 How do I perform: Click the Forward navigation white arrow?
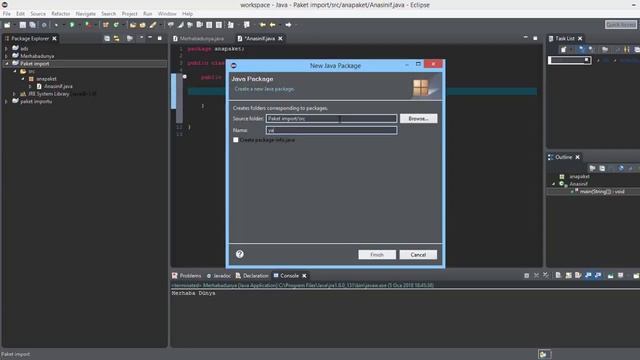[288, 25]
